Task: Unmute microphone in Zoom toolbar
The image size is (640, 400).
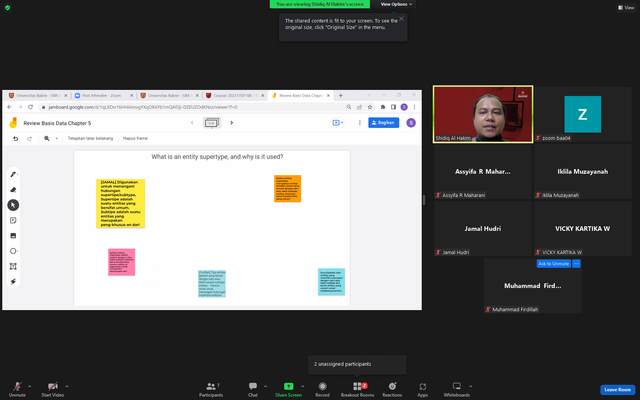Action: 17,389
